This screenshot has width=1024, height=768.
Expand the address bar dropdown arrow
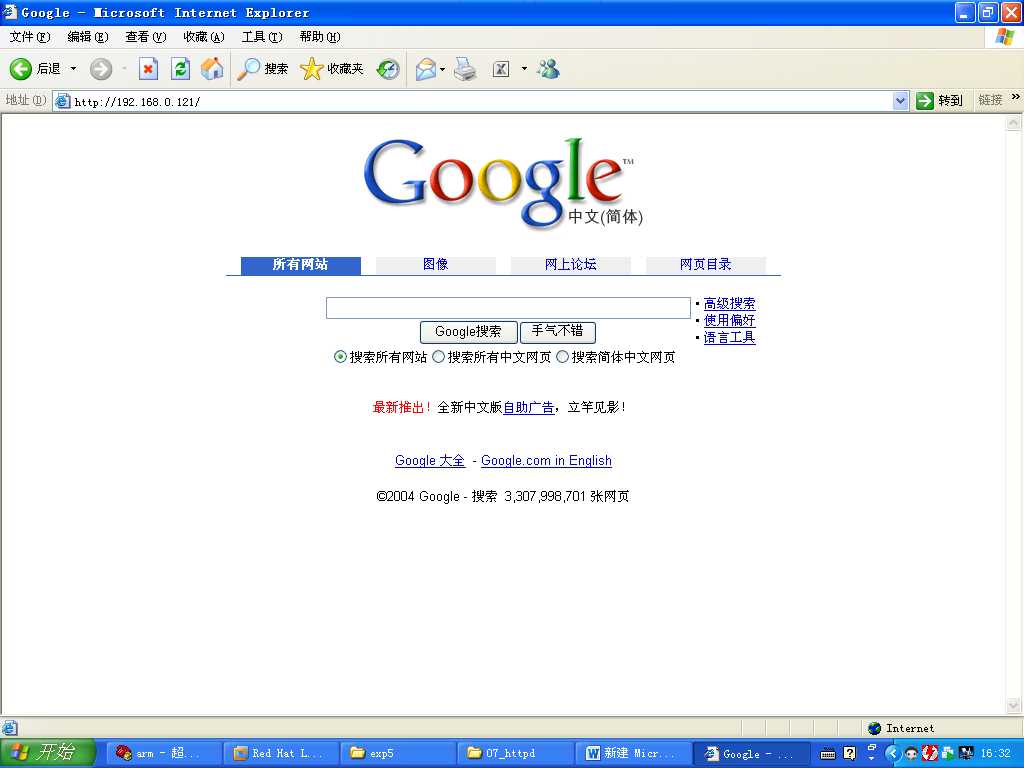point(901,101)
